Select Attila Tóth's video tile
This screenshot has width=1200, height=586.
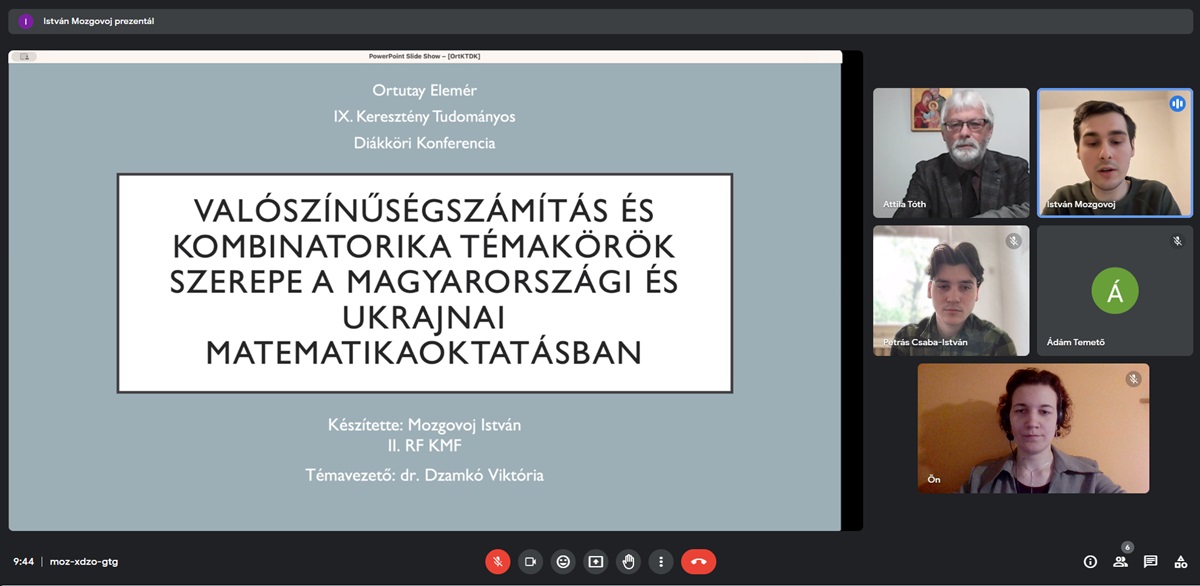(x=951, y=152)
